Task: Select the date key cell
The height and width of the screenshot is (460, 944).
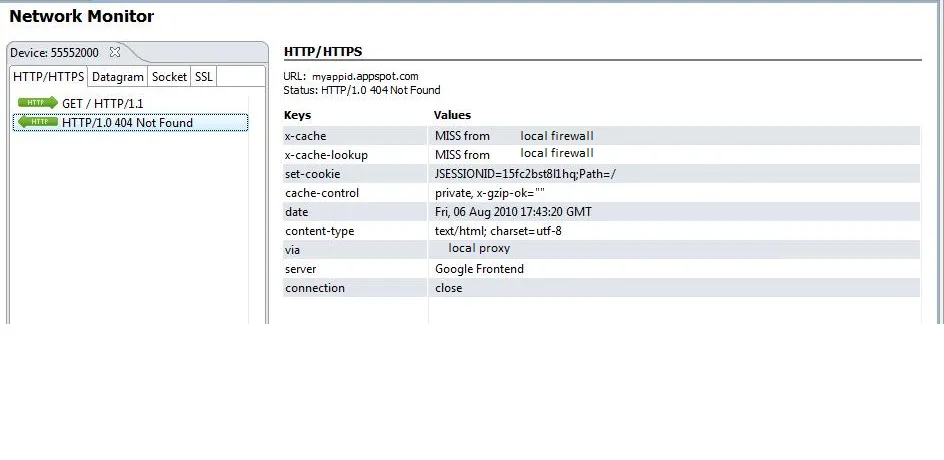Action: (355, 212)
